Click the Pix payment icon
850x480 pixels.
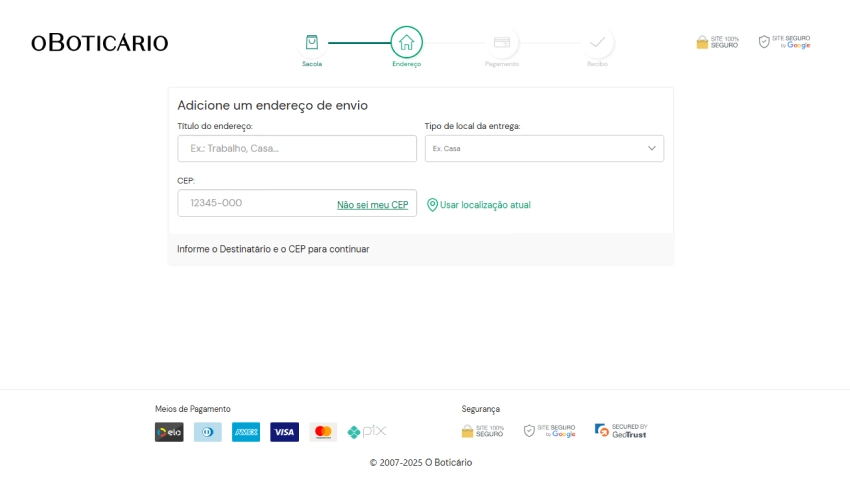[367, 432]
